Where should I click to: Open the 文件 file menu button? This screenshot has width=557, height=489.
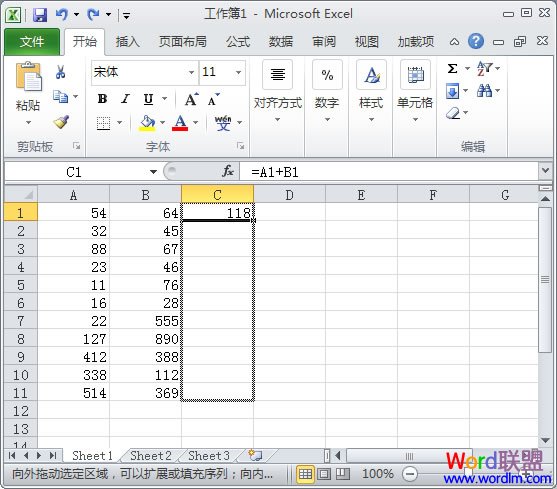point(32,42)
